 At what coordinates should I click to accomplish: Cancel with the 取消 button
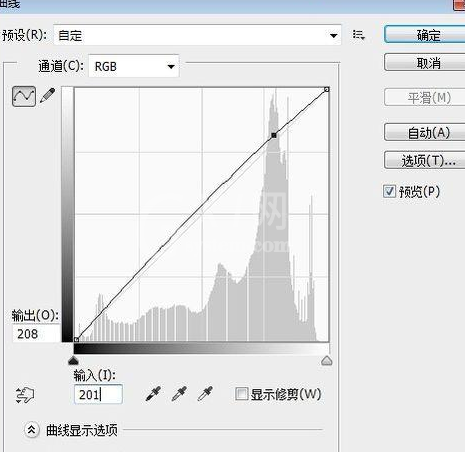[x=425, y=62]
